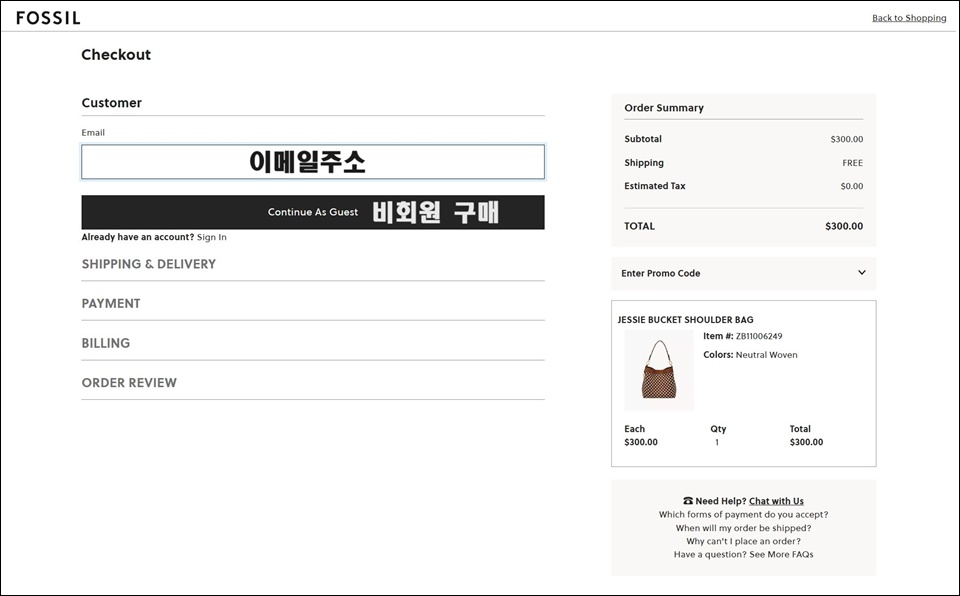Select the Qty value 1
Image resolution: width=960 pixels, height=596 pixels.
click(x=717, y=442)
